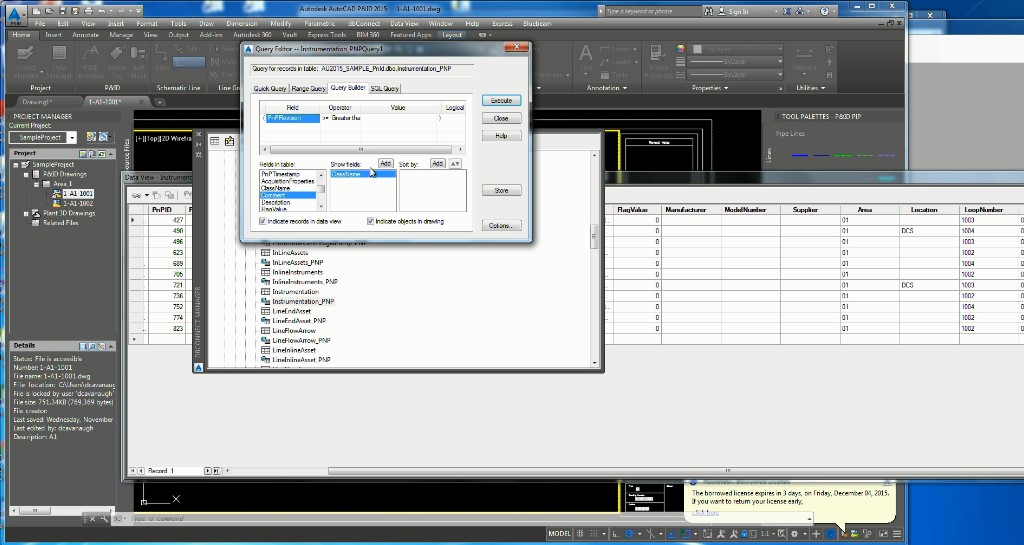Click the Options button in Query Editor
The height and width of the screenshot is (545, 1024).
[502, 225]
